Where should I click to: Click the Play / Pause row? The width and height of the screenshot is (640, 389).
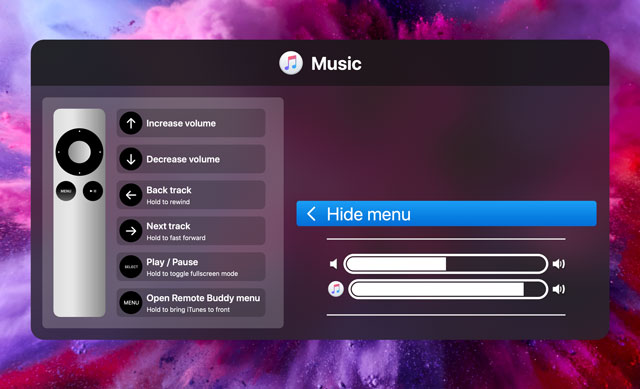(191, 267)
